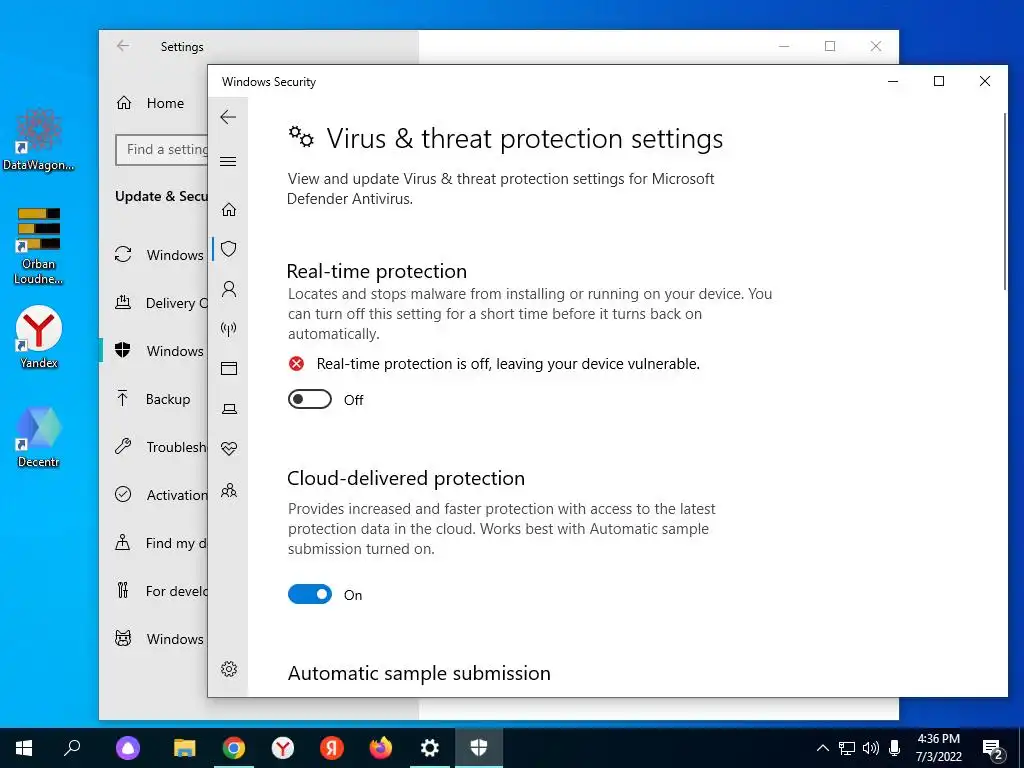Click the Real-time protection heading
The width and height of the screenshot is (1024, 768).
pyautogui.click(x=377, y=270)
